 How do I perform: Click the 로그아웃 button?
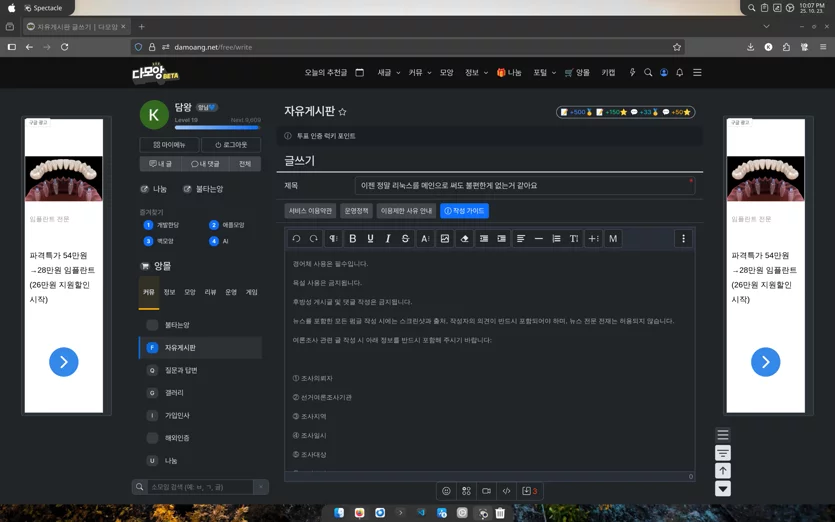click(x=231, y=145)
